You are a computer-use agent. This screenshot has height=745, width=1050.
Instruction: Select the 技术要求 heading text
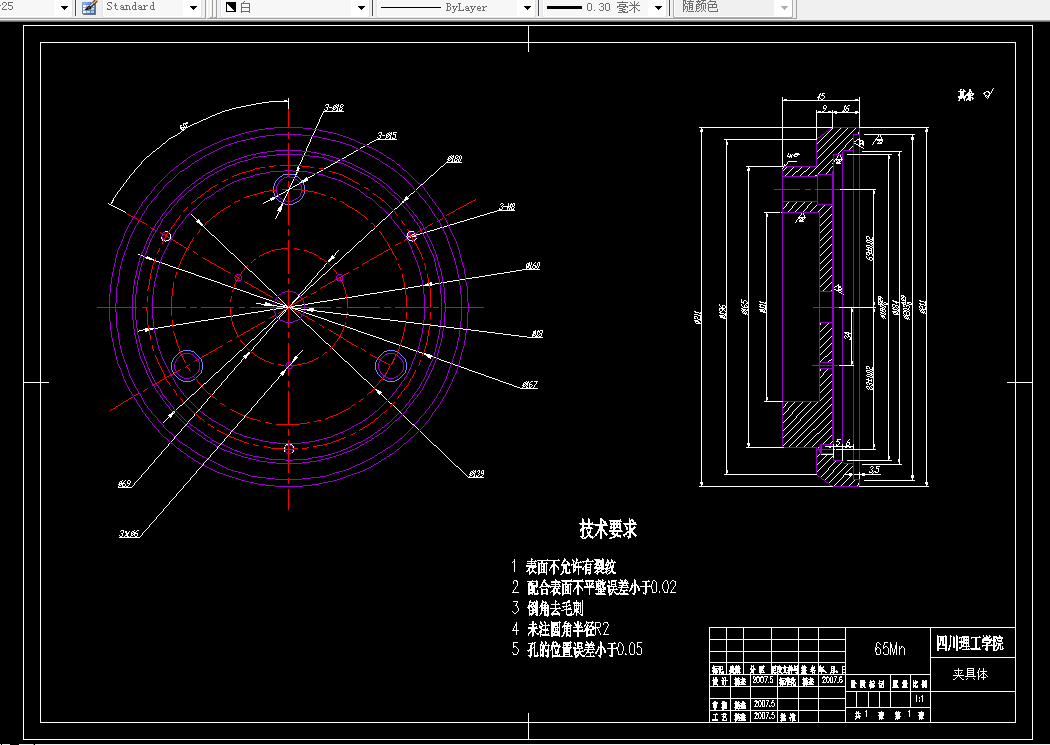coord(608,528)
